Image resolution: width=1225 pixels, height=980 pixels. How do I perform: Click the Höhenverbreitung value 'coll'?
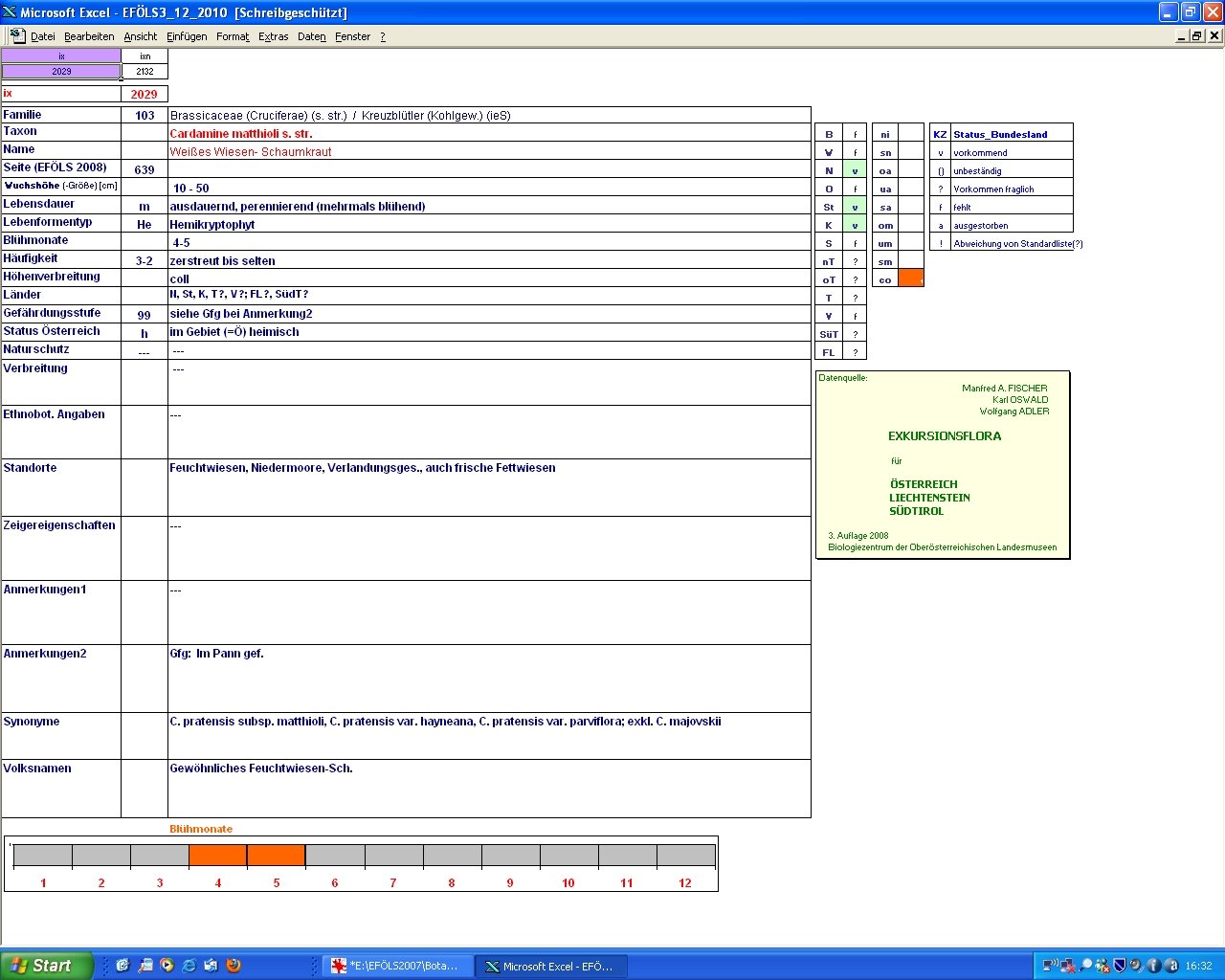pos(489,278)
